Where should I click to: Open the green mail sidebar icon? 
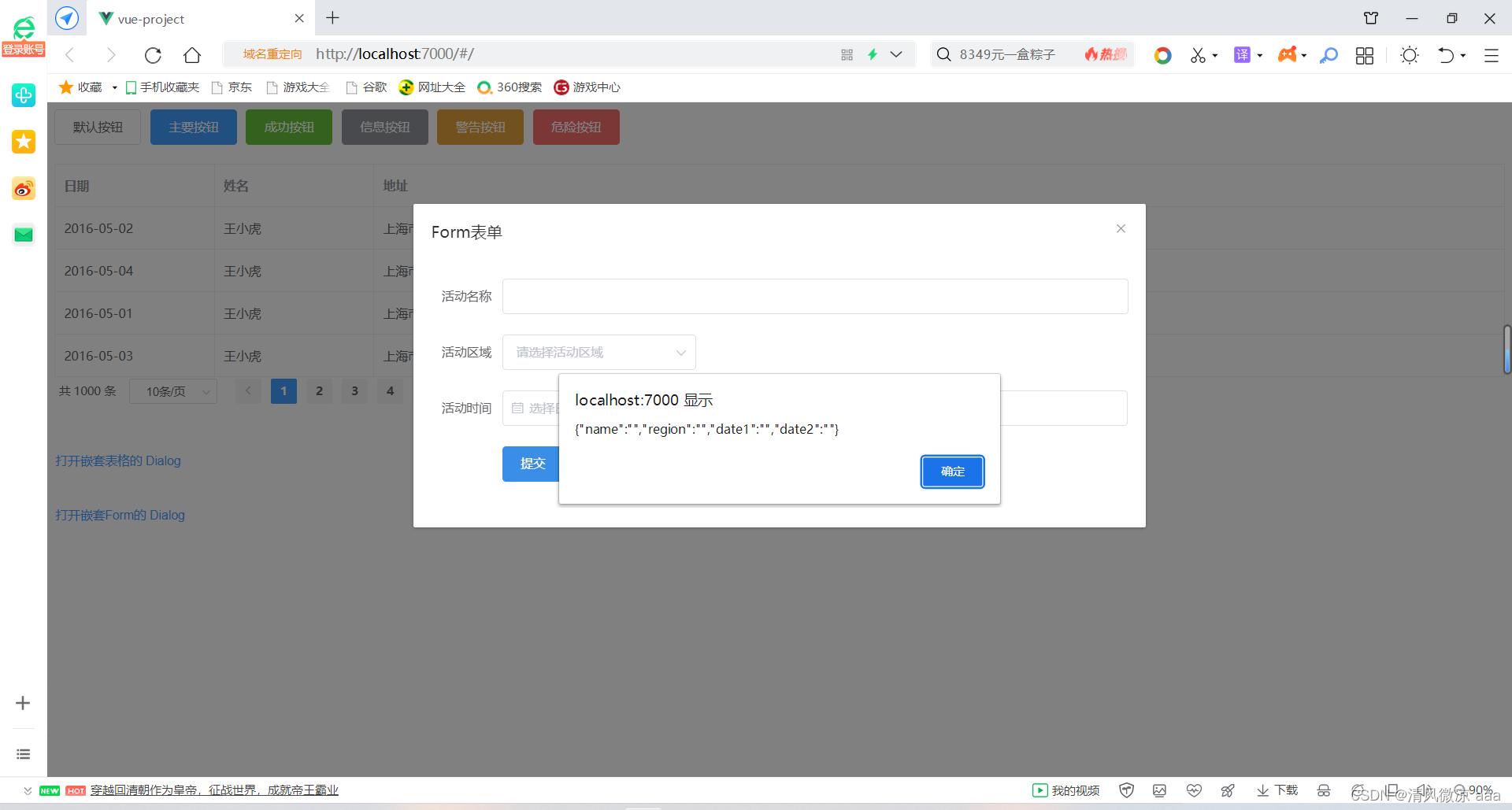(24, 235)
